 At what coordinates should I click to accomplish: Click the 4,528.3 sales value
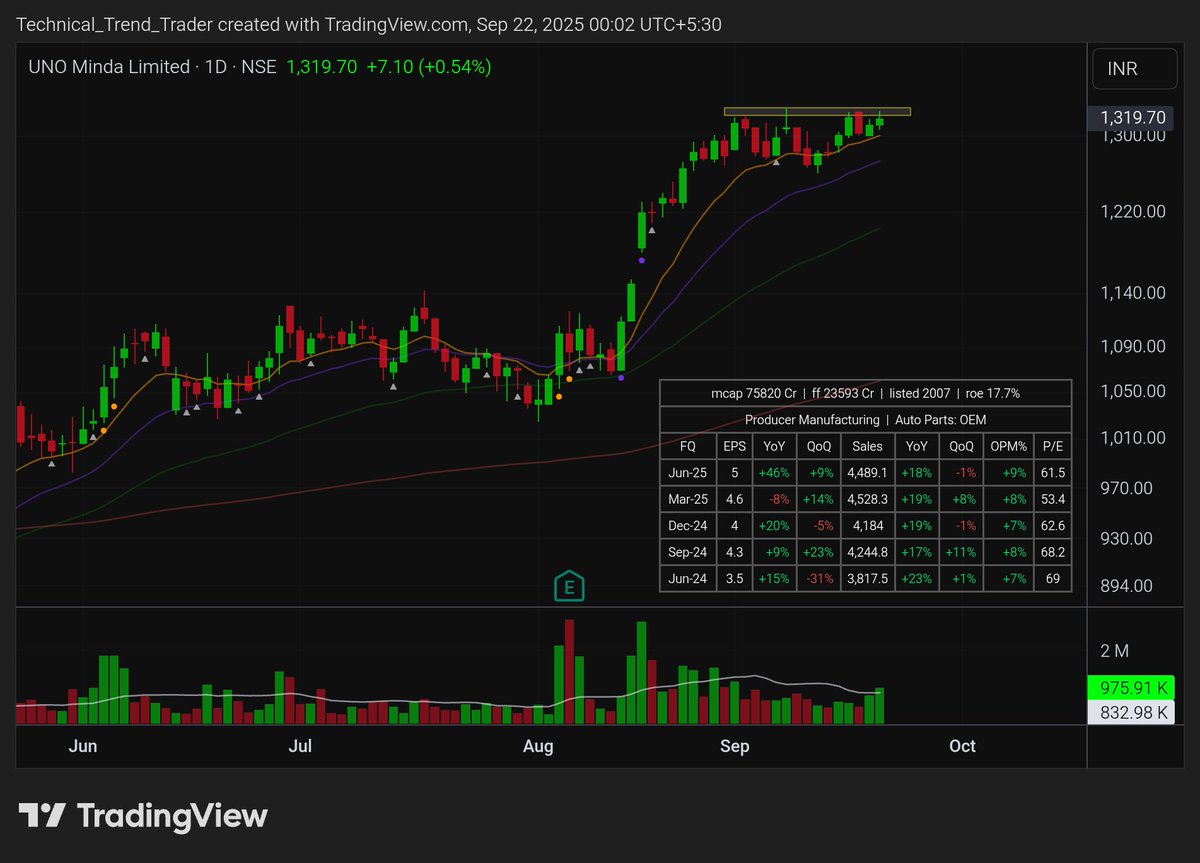[x=867, y=499]
